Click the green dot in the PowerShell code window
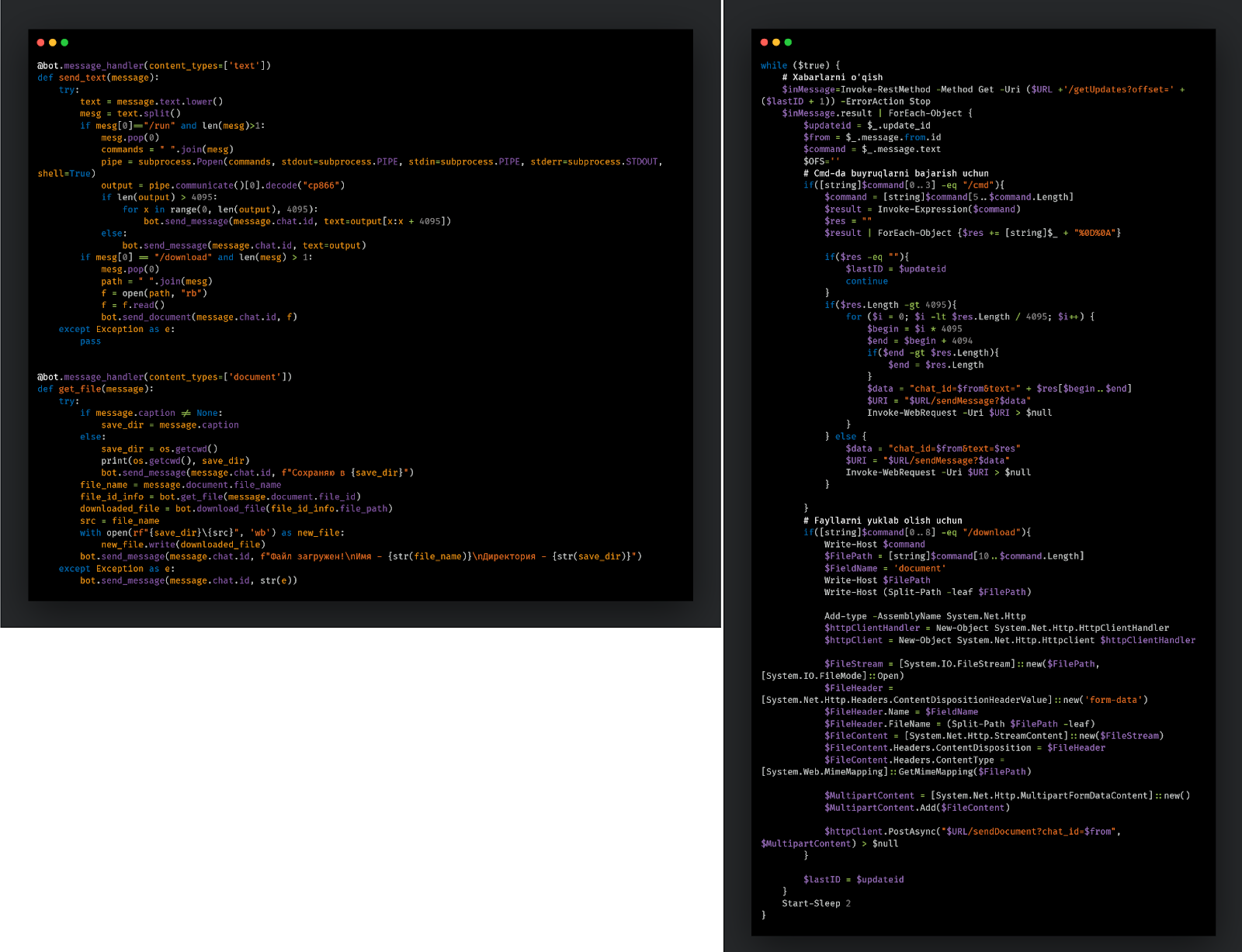 [x=788, y=43]
